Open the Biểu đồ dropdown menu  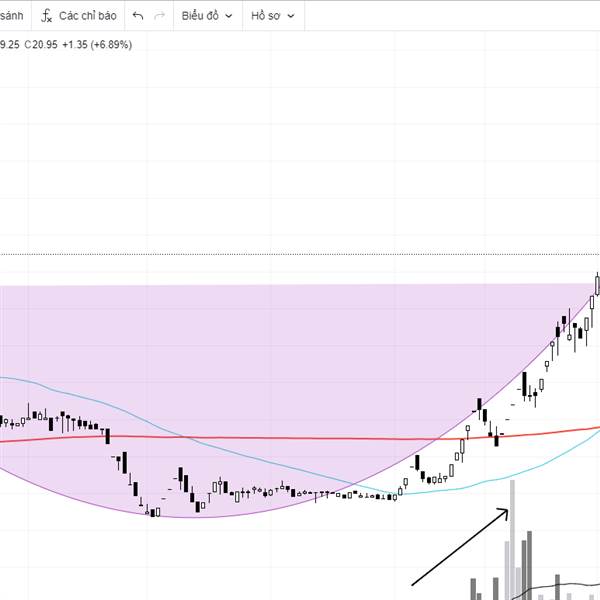pyautogui.click(x=207, y=16)
